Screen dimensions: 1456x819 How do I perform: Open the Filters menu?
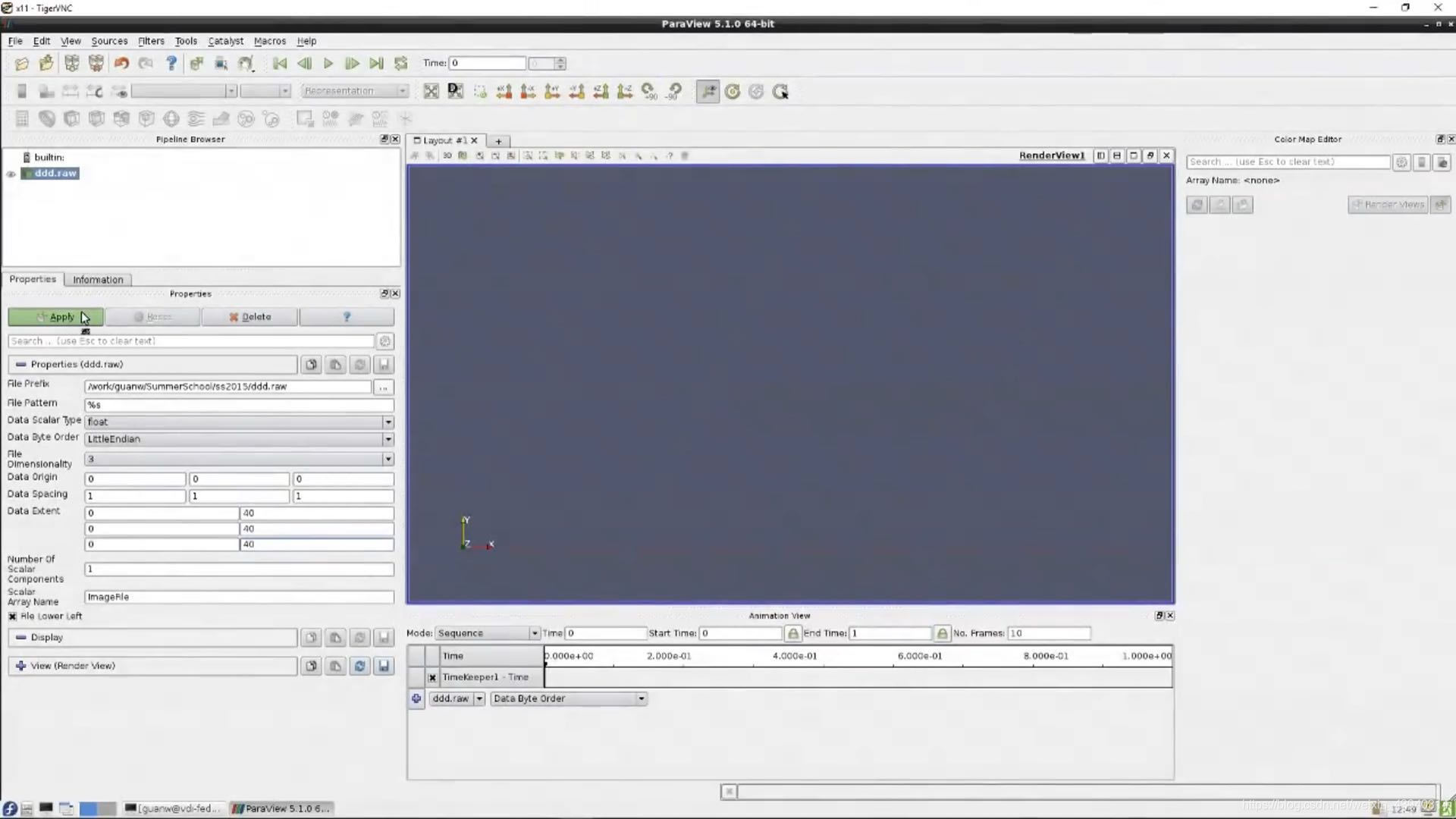coord(151,41)
